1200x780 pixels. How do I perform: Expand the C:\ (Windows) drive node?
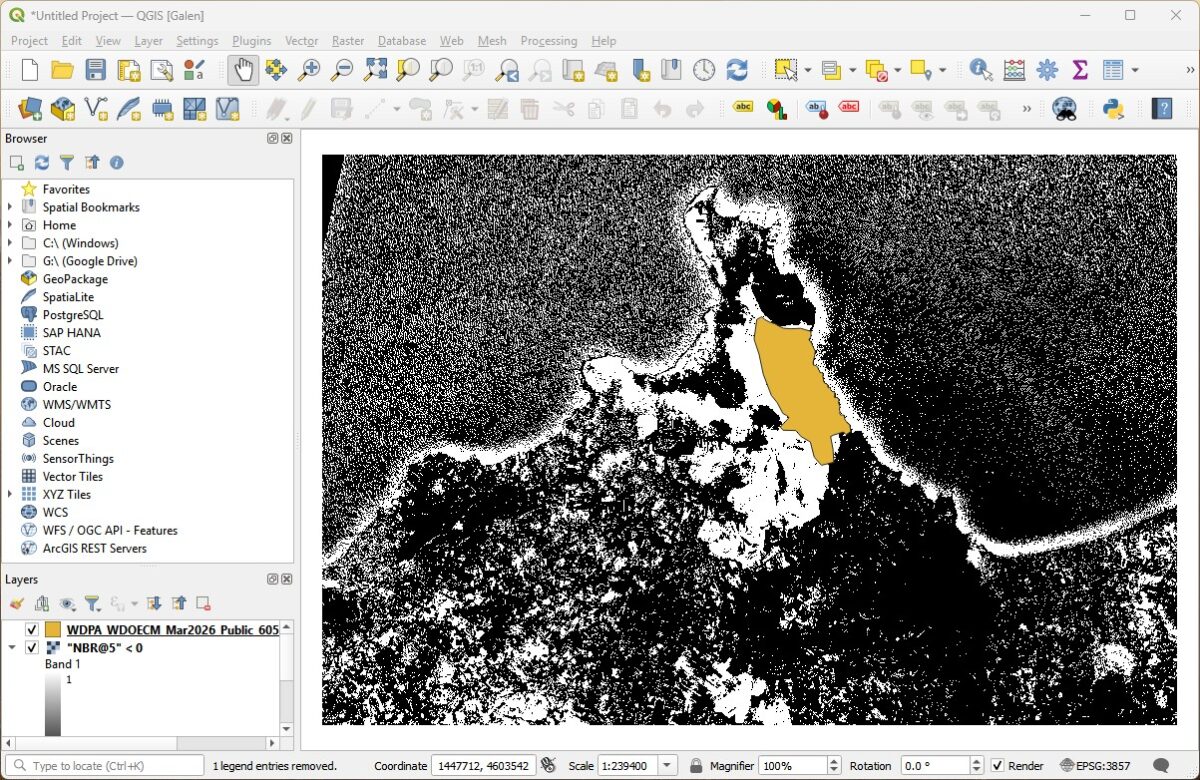tap(11, 243)
